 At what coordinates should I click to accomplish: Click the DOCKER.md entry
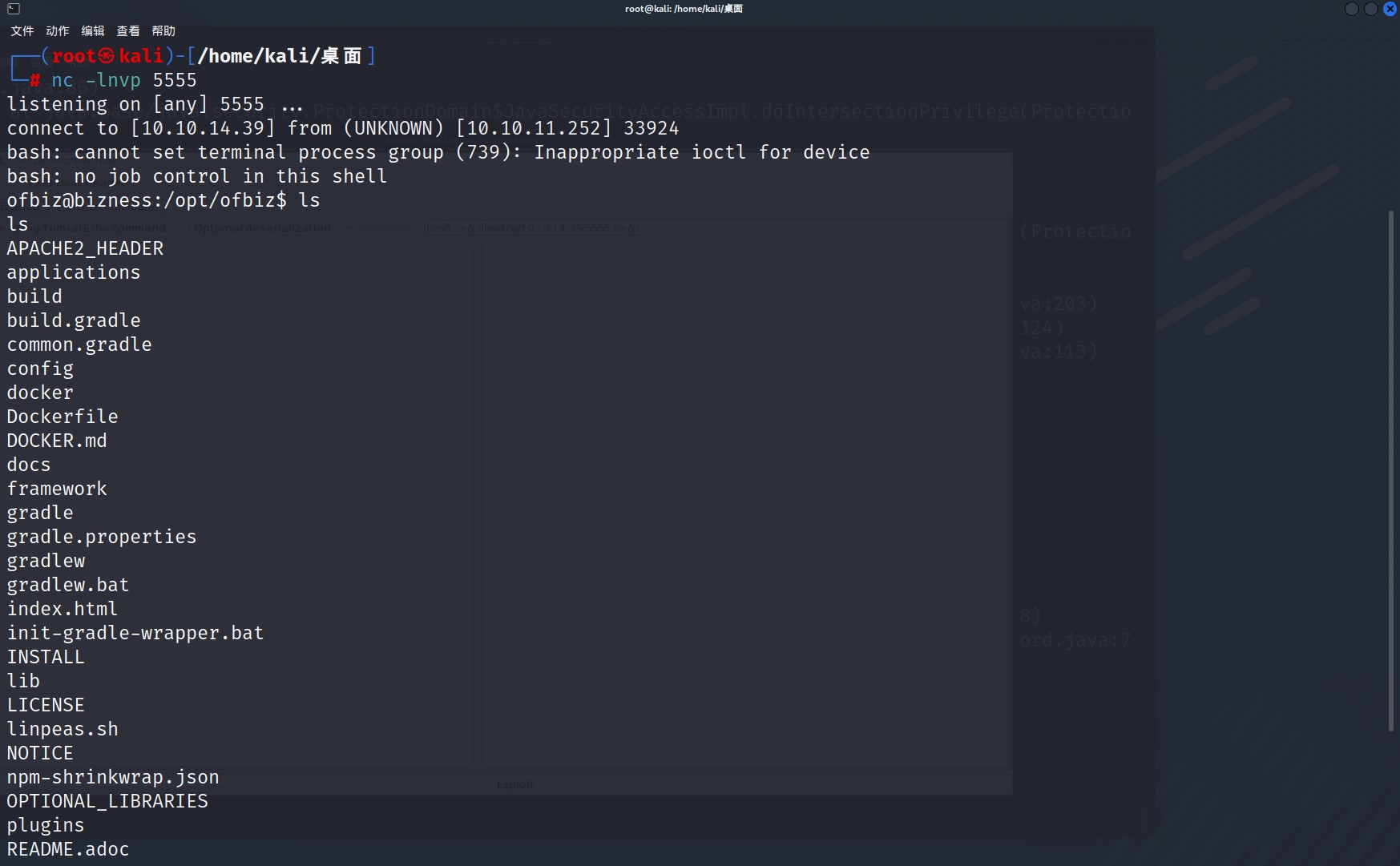57,441
